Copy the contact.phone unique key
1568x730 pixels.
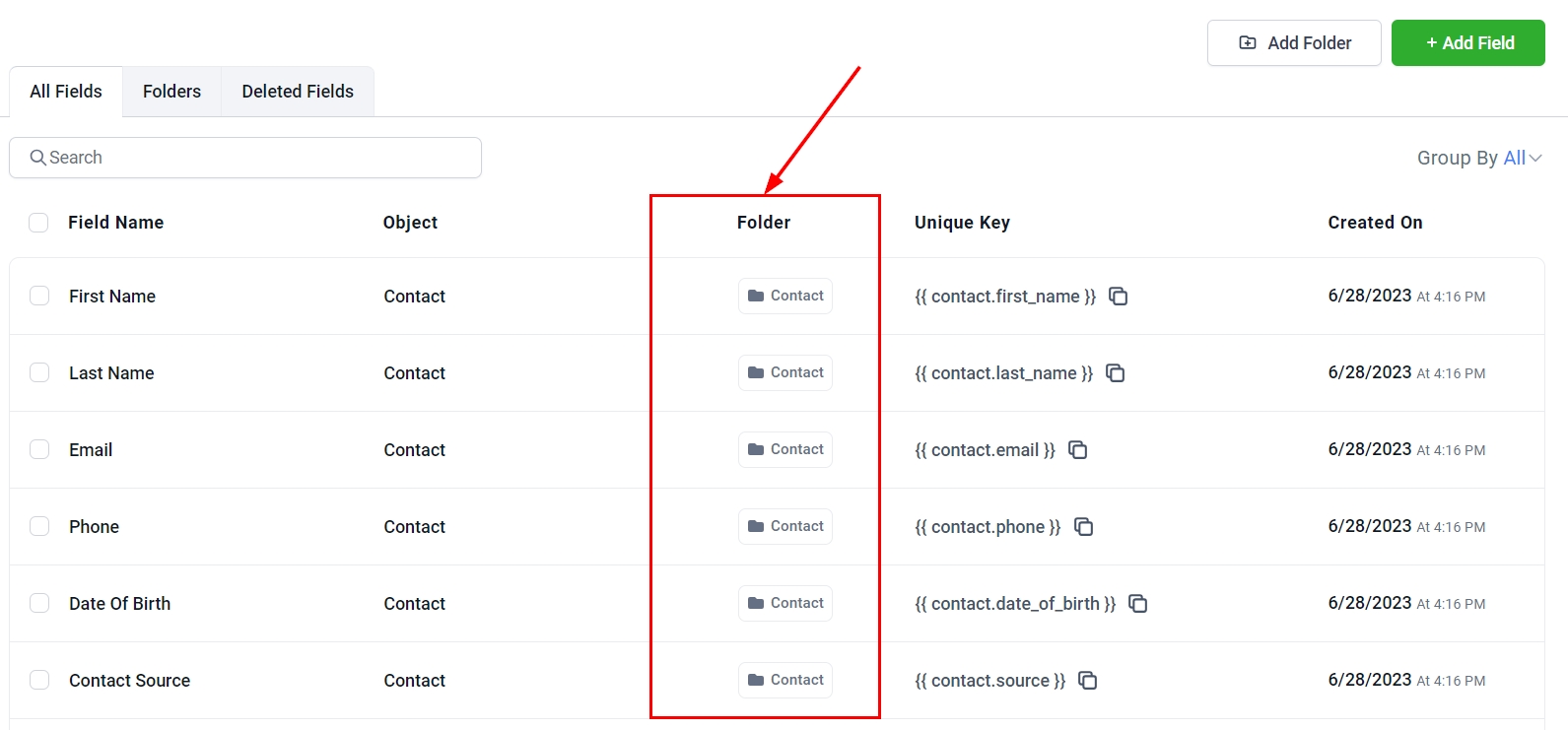pos(1083,527)
